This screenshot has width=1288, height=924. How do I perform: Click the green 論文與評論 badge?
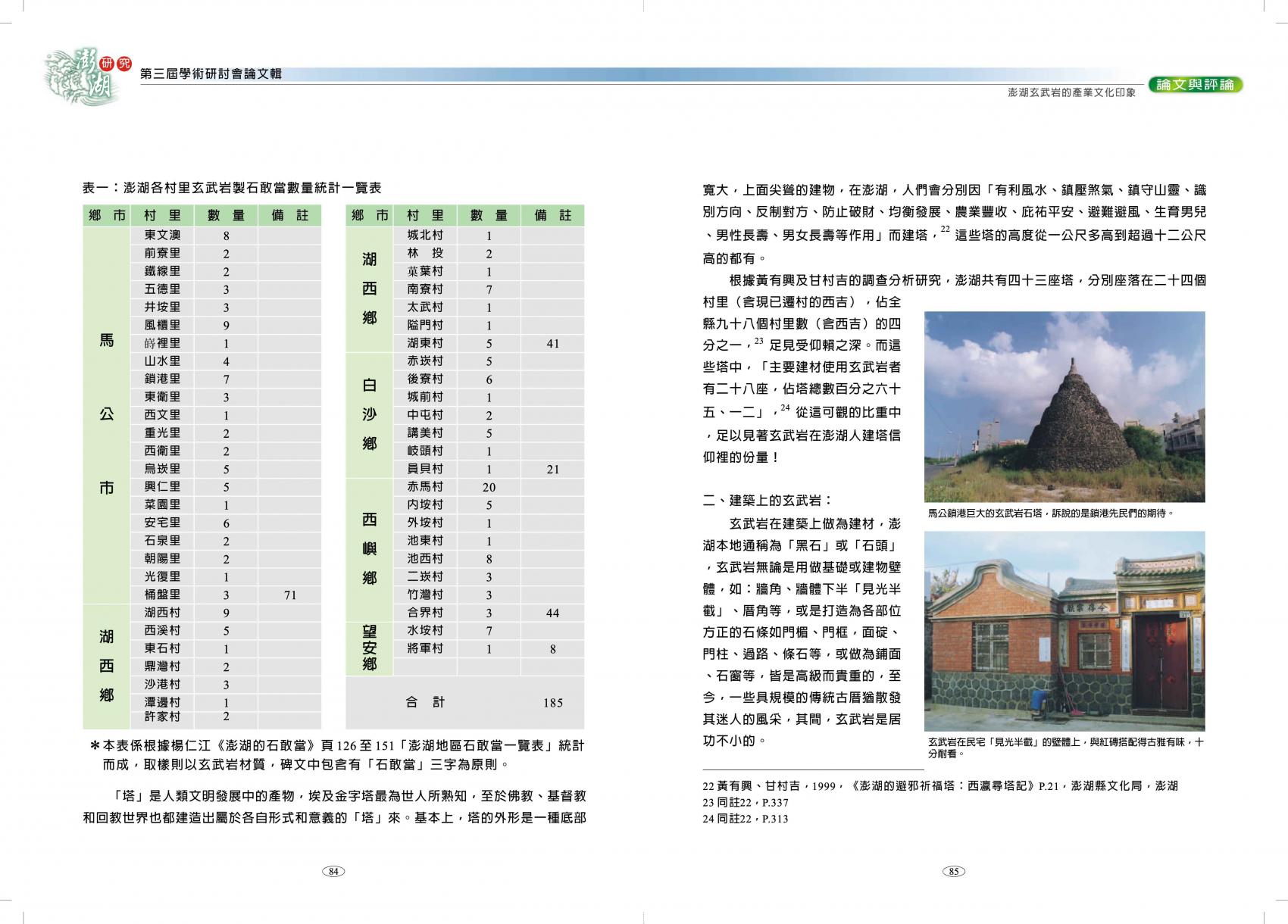coord(1195,85)
